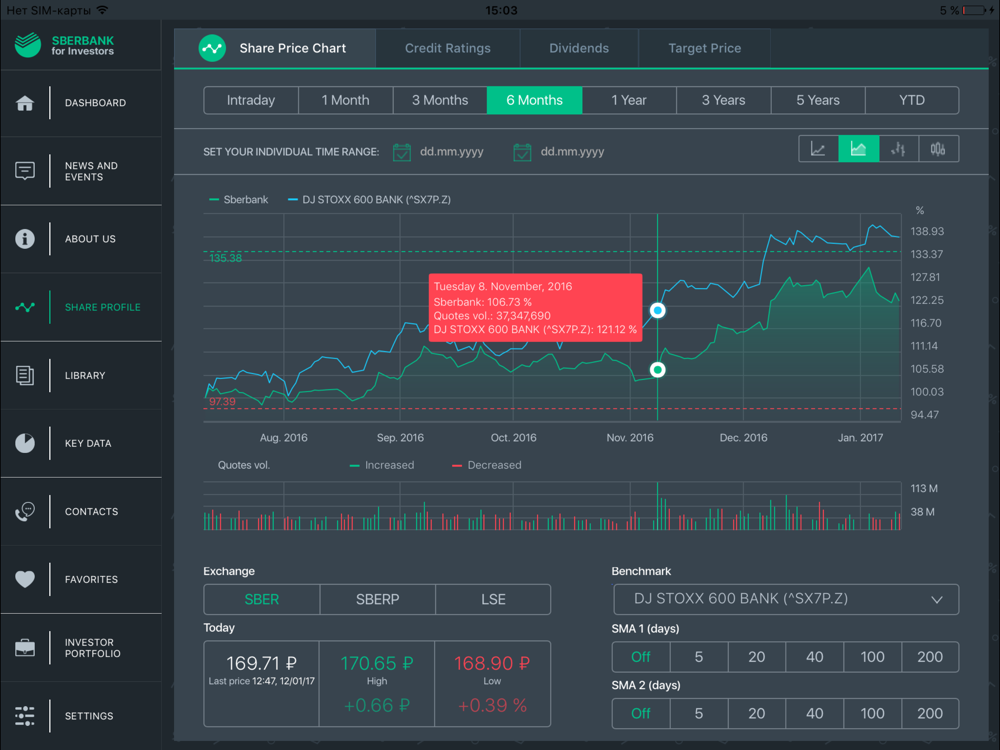Tap the Key Data pie chart icon
The image size is (1000, 750).
click(x=25, y=443)
